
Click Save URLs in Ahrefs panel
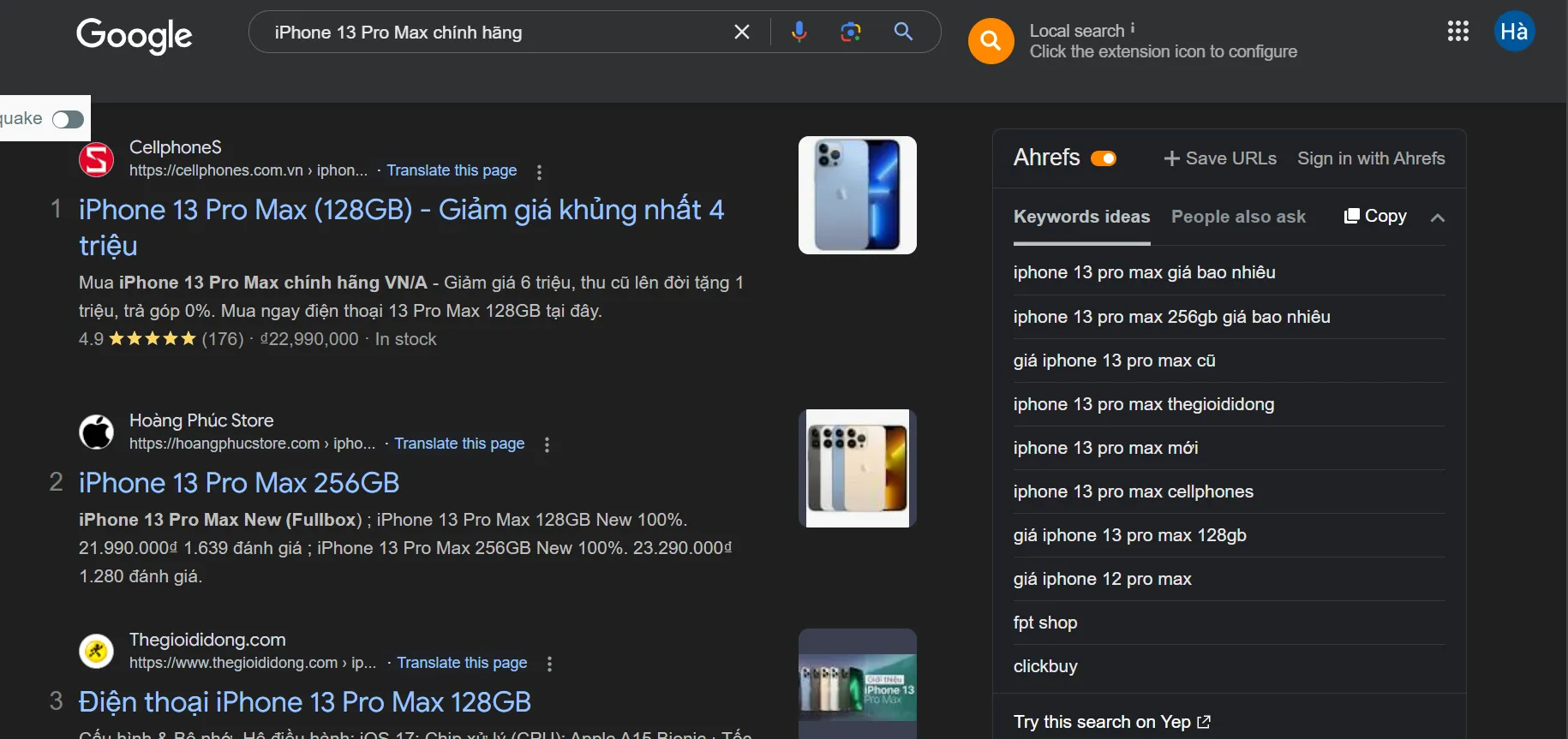[x=1220, y=158]
